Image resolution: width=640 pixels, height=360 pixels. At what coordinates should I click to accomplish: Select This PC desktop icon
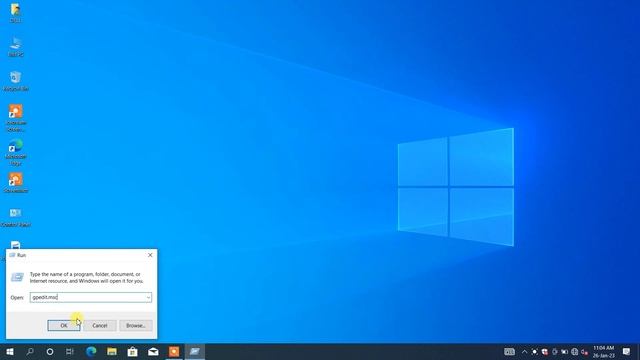click(16, 47)
